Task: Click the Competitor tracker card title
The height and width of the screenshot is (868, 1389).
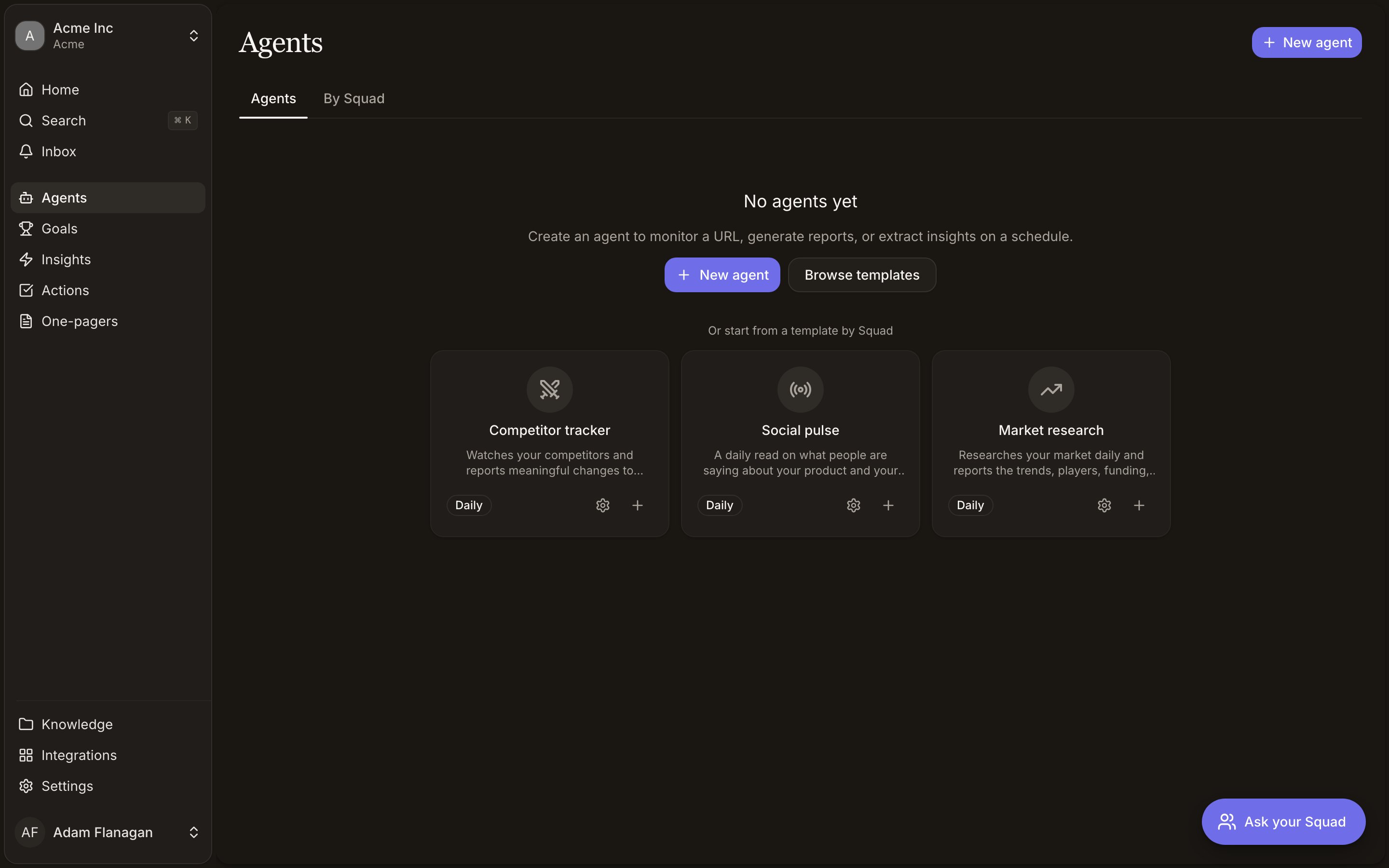Action: point(549,430)
